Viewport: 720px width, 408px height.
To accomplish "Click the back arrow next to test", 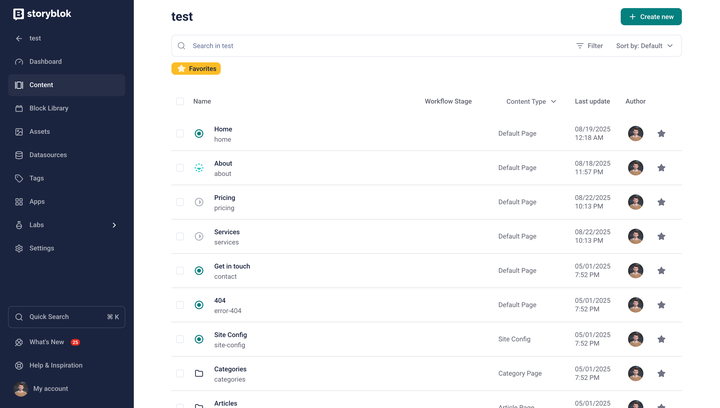I will [x=19, y=38].
